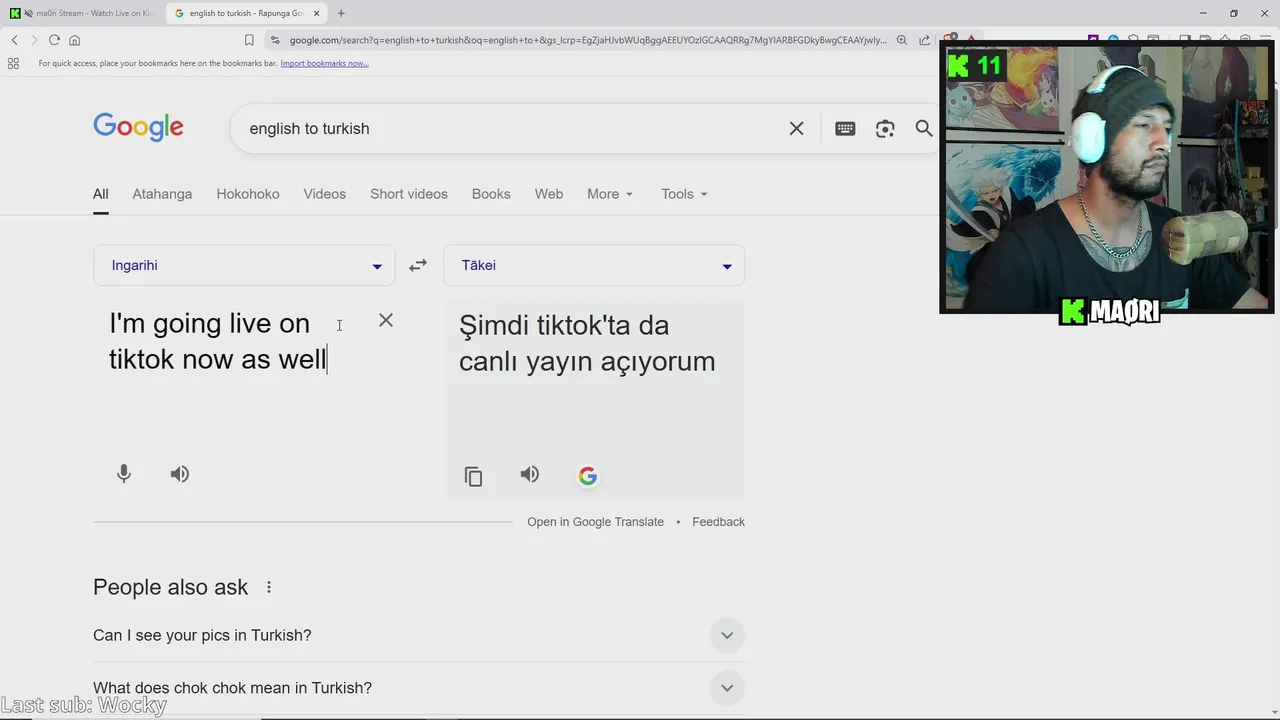Click the English source text area
1280x720 pixels.
point(219,341)
